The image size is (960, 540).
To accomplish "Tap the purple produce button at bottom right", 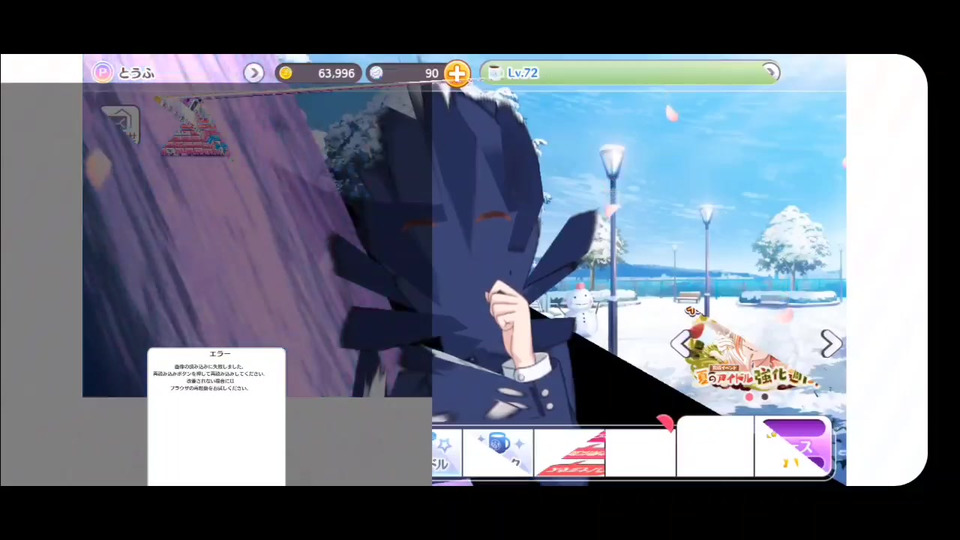I will [793, 447].
